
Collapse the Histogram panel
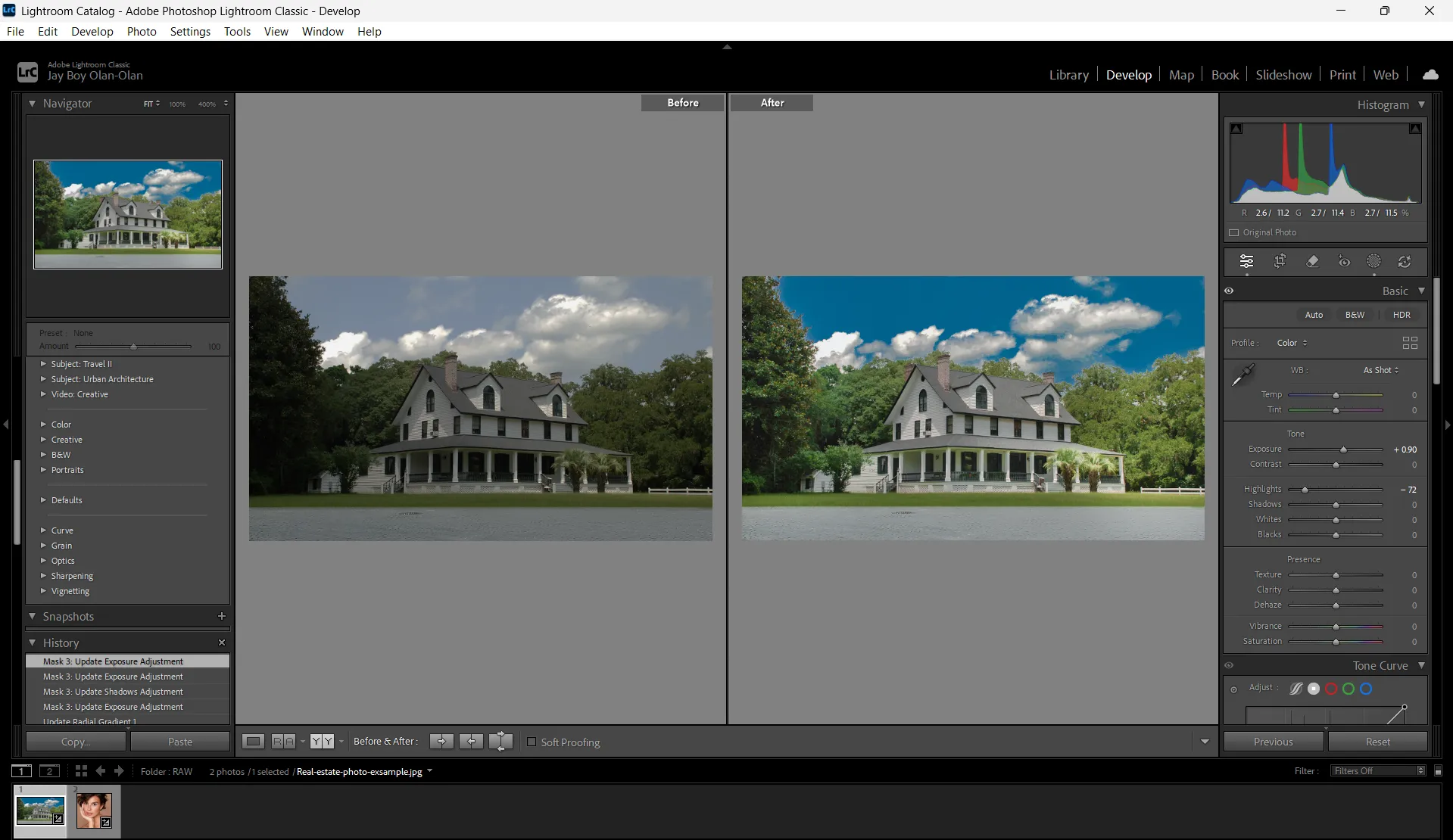pyautogui.click(x=1421, y=104)
